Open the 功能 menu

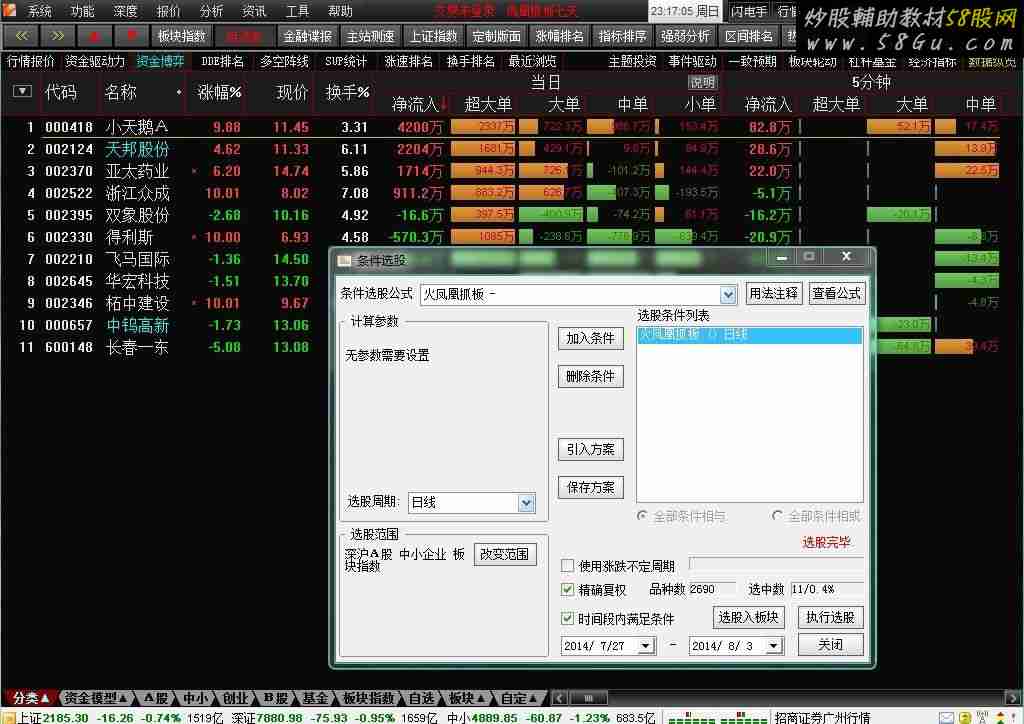(82, 11)
